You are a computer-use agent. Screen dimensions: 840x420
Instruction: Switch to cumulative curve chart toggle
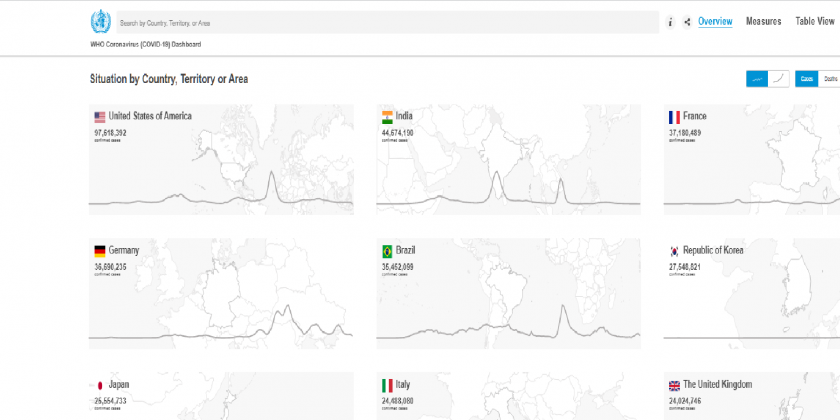coord(778,79)
